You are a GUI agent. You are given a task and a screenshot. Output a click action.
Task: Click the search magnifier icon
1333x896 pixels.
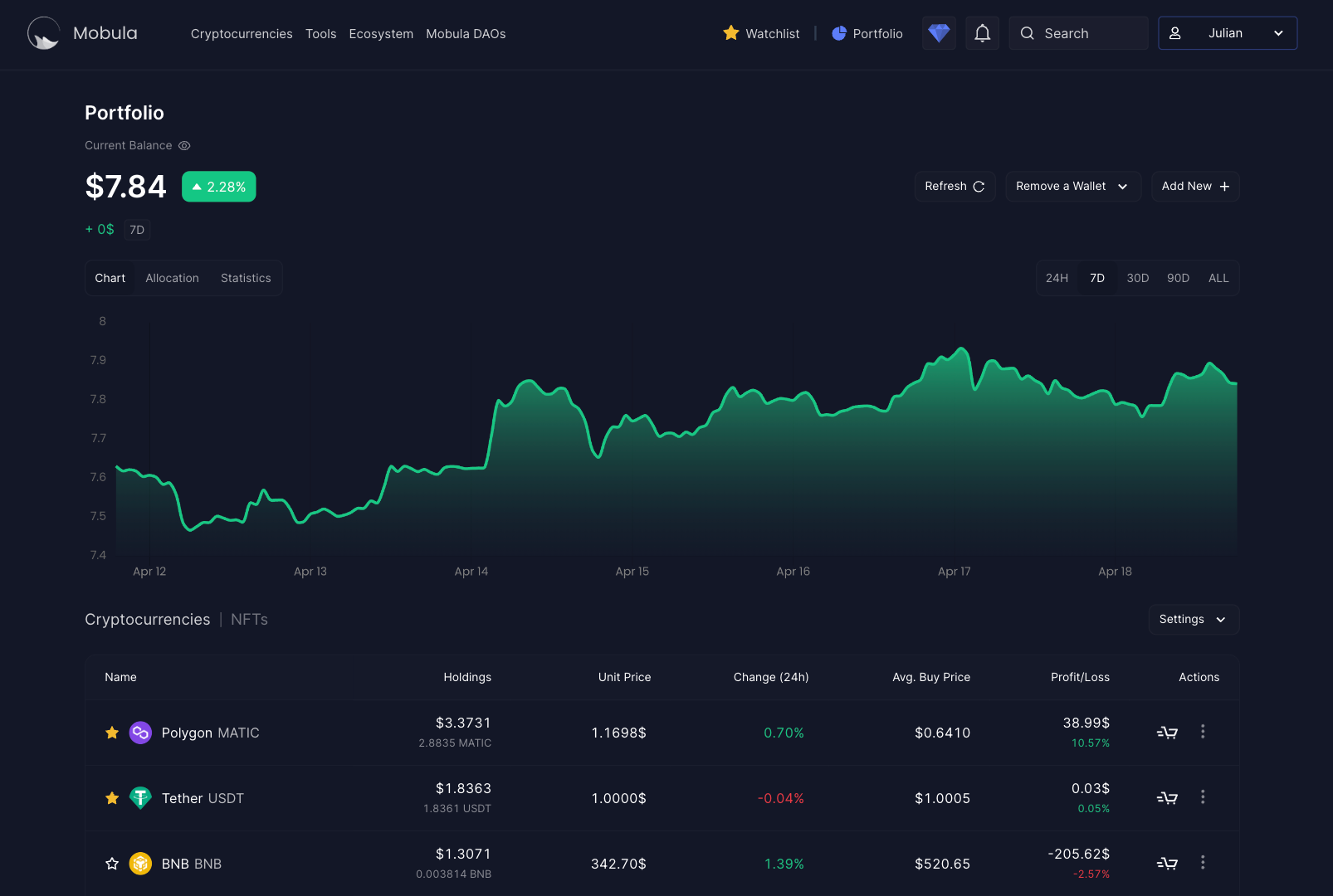tap(1028, 33)
